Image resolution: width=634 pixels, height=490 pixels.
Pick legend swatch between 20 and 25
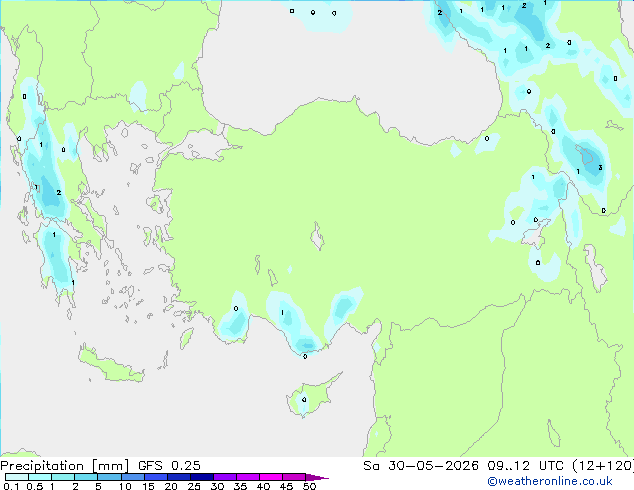click(178, 477)
